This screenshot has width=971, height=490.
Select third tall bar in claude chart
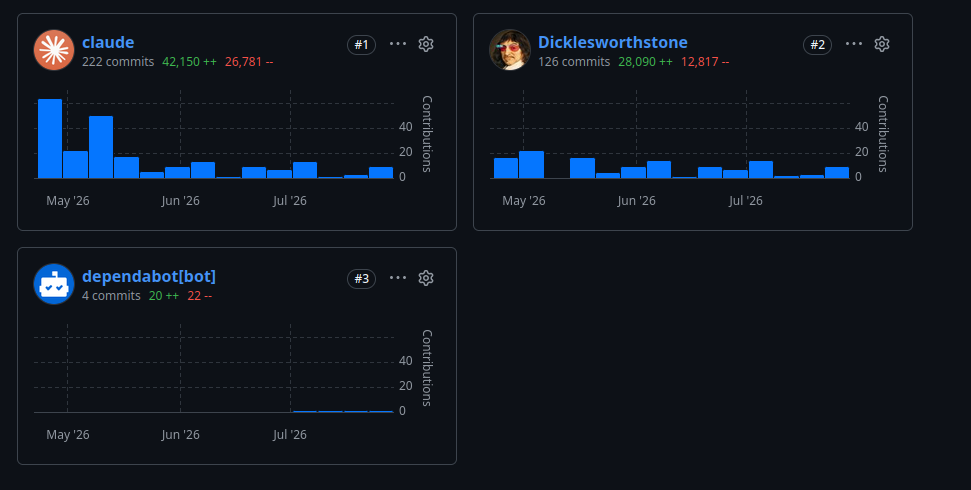point(101,147)
